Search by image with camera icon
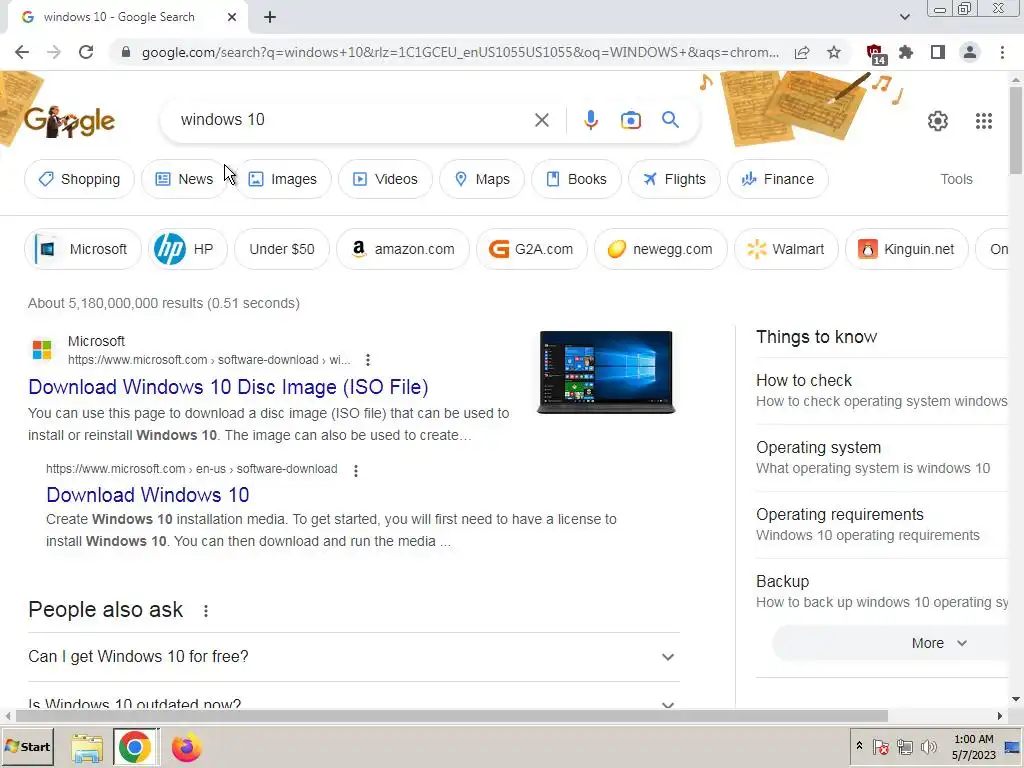The image size is (1024, 768). pos(630,120)
